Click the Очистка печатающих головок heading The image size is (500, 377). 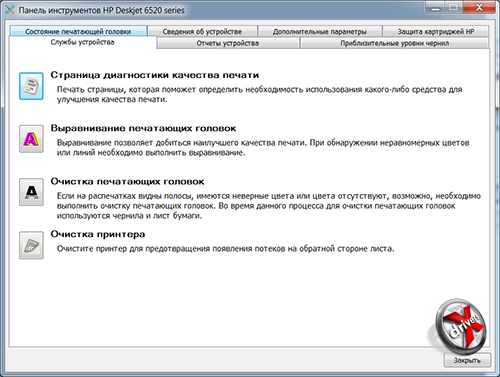pos(127,182)
